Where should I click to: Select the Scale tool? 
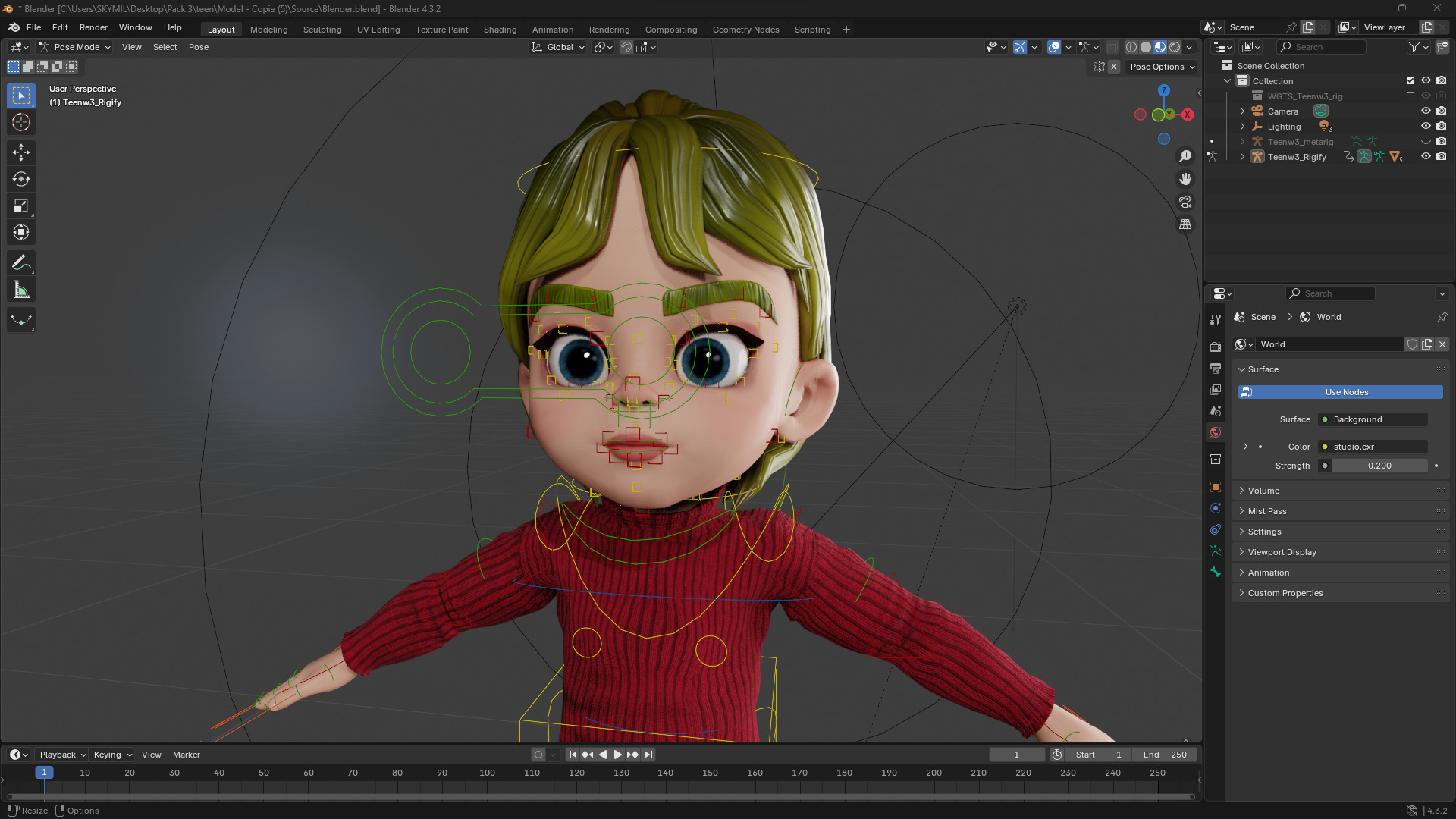[x=21, y=206]
